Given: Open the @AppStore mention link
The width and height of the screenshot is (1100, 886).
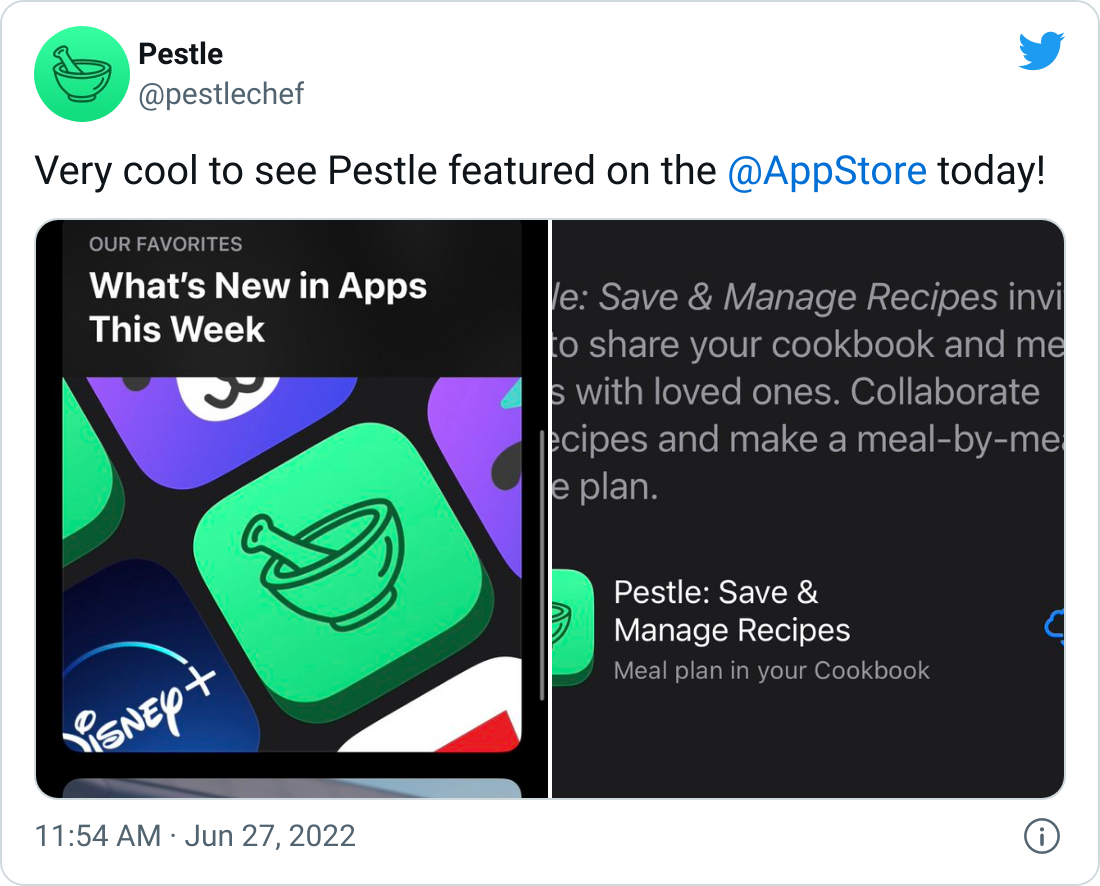Looking at the screenshot, I should [x=826, y=170].
